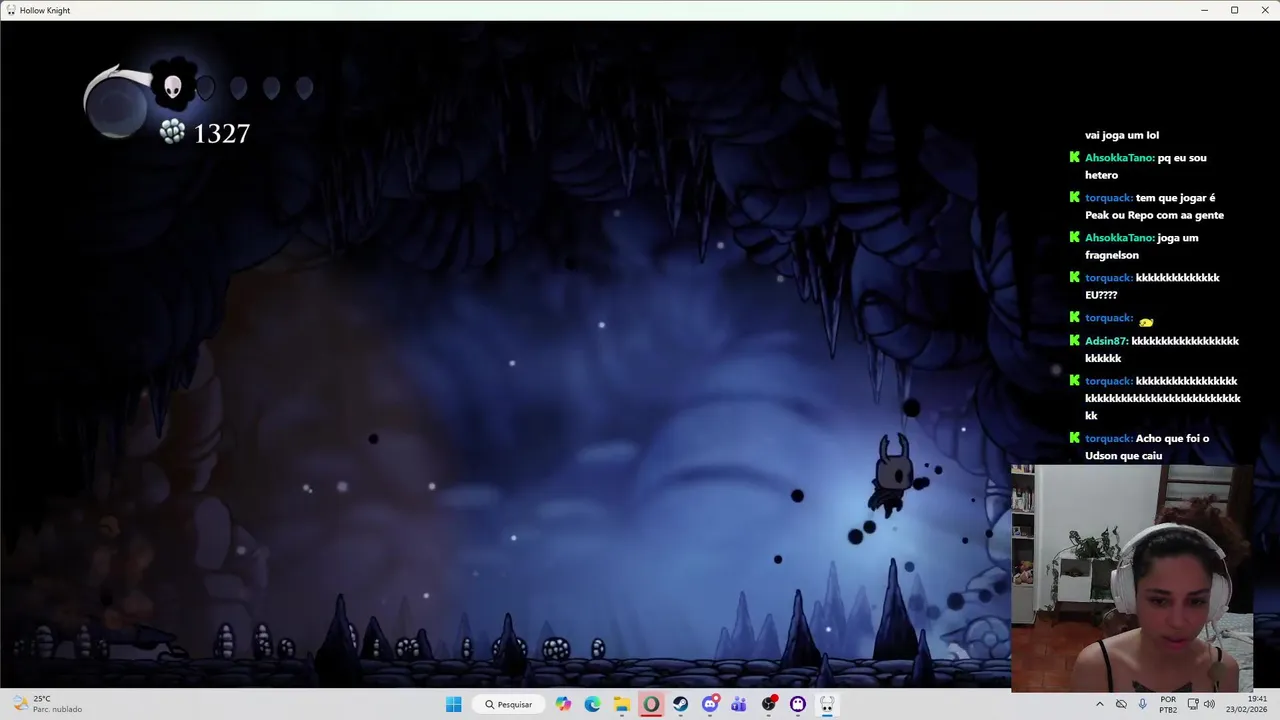Click the streamer webcam overlay
Screen dimensions: 1280x720
1131,578
